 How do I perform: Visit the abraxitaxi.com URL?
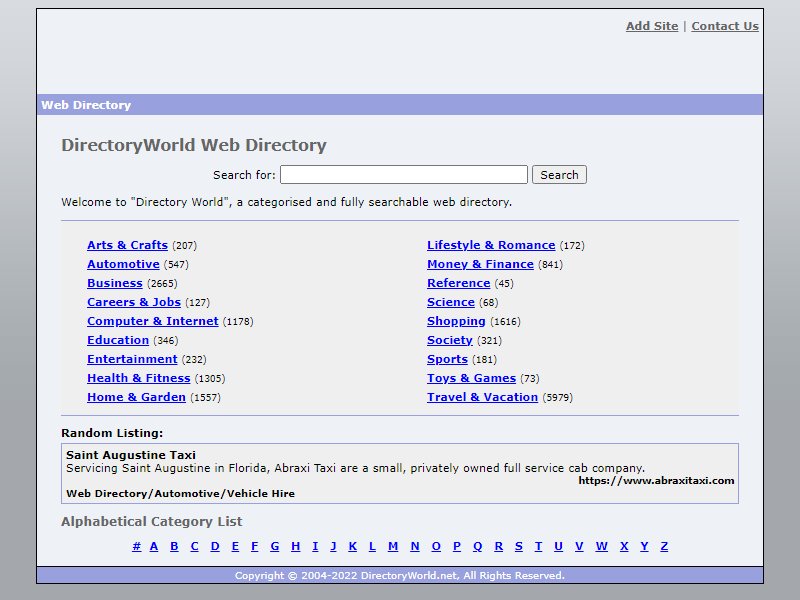pyautogui.click(x=656, y=481)
